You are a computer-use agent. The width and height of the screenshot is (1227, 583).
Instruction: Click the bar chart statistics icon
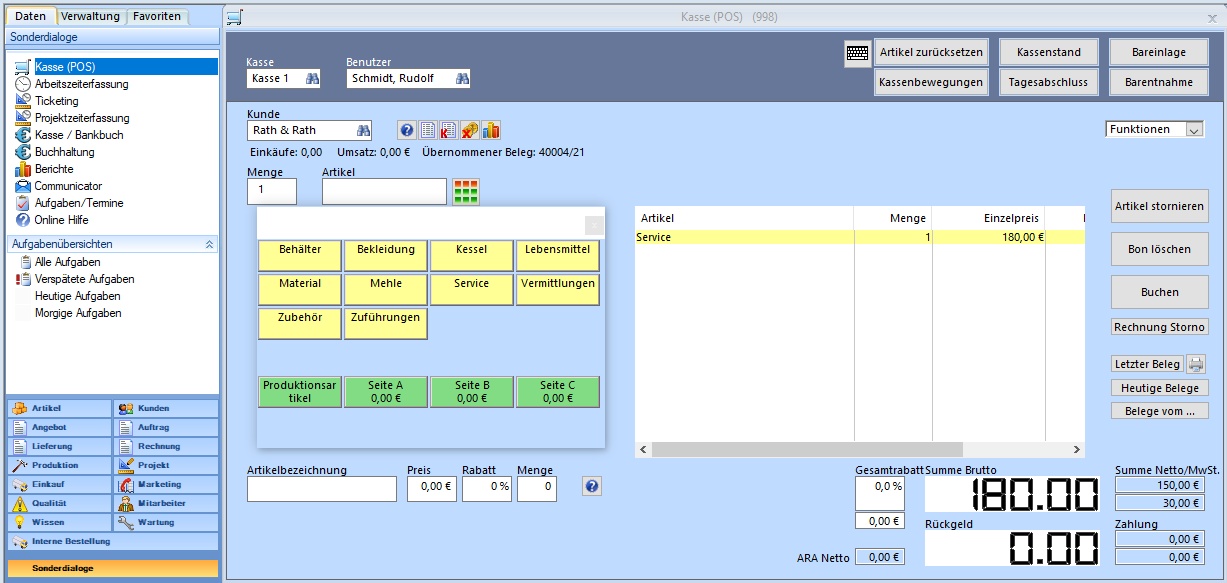[x=491, y=130]
